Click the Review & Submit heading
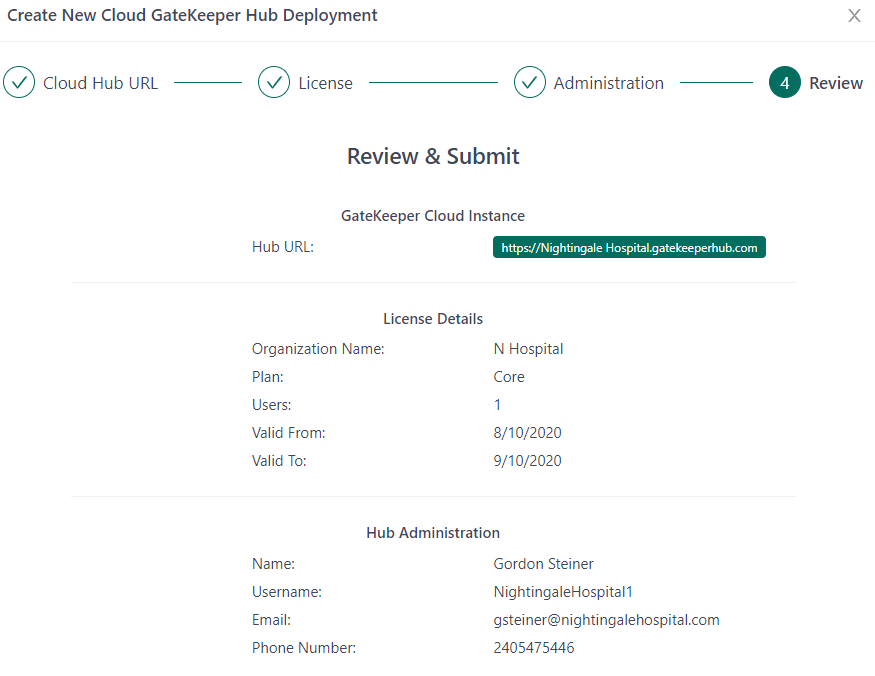Viewport: 875px width, 676px height. [433, 156]
